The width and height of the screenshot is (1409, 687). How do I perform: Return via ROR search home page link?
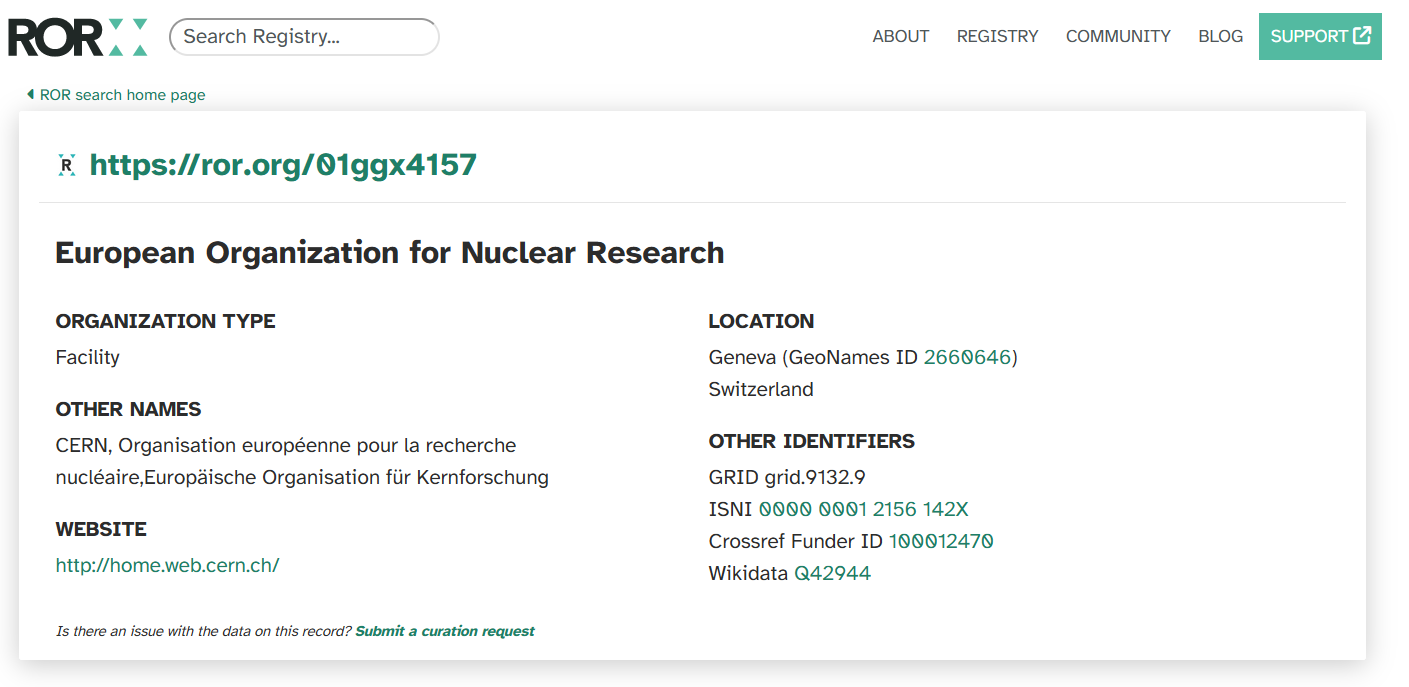[x=122, y=95]
